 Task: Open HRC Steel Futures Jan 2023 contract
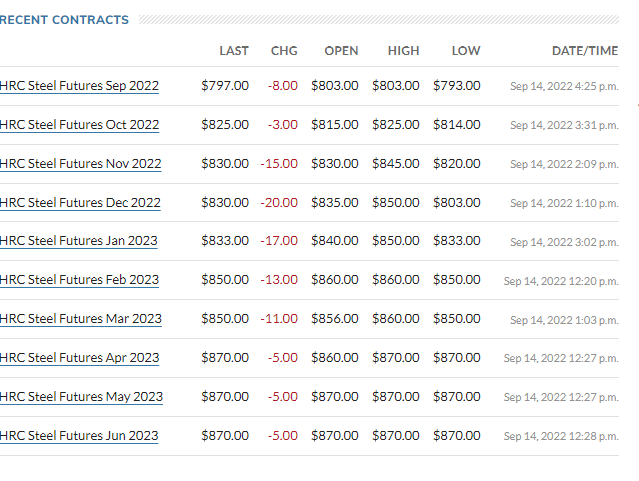point(79,241)
